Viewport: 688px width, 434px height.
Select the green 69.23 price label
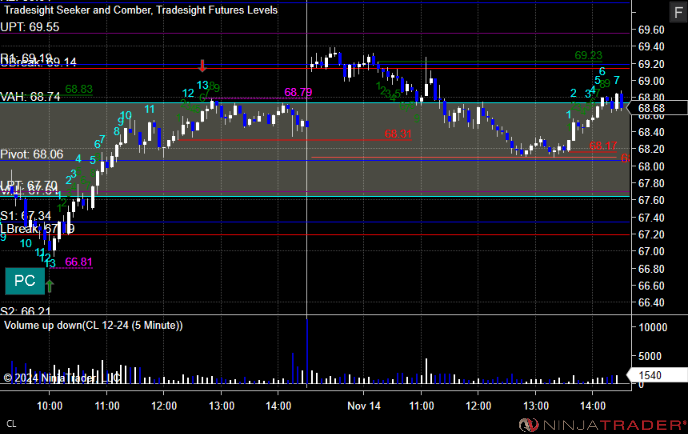[588, 55]
